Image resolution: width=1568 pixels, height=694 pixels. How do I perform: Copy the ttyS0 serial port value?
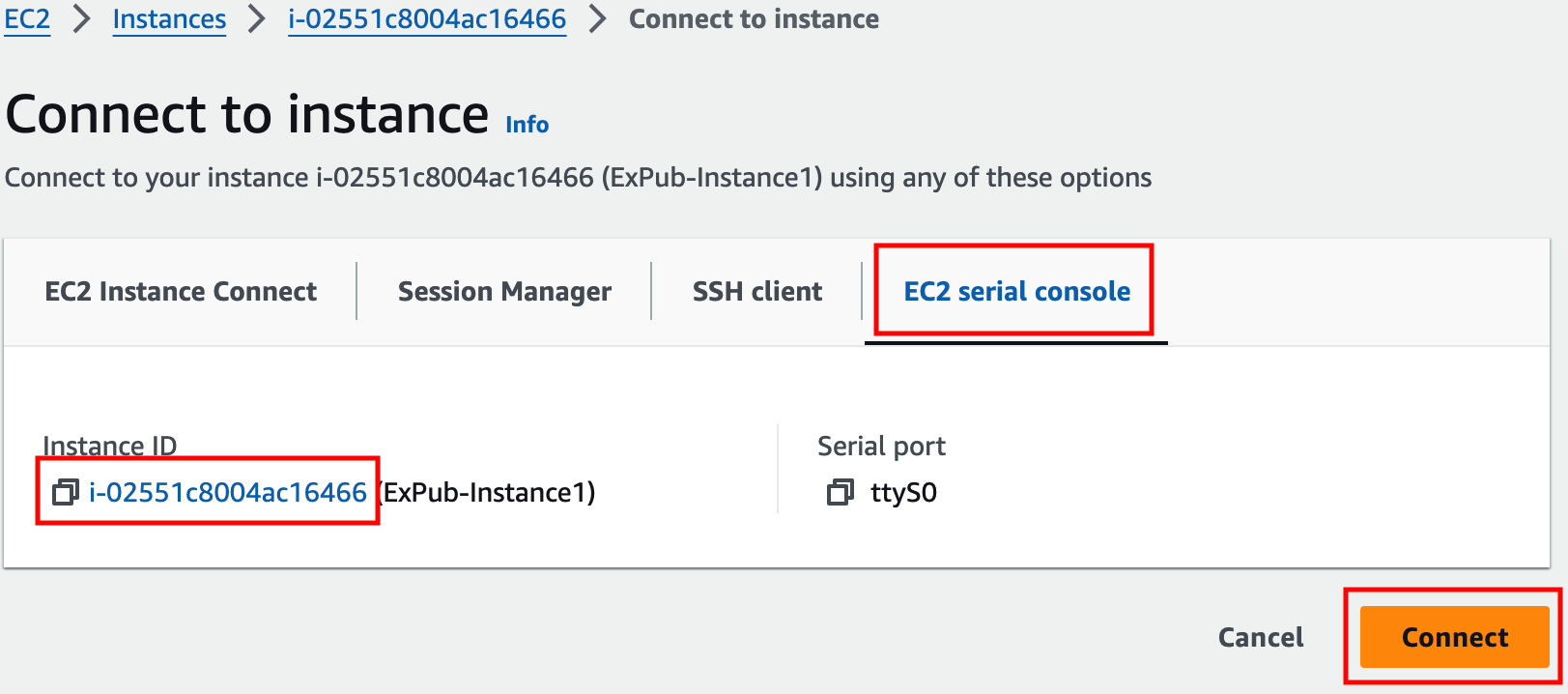coord(841,492)
